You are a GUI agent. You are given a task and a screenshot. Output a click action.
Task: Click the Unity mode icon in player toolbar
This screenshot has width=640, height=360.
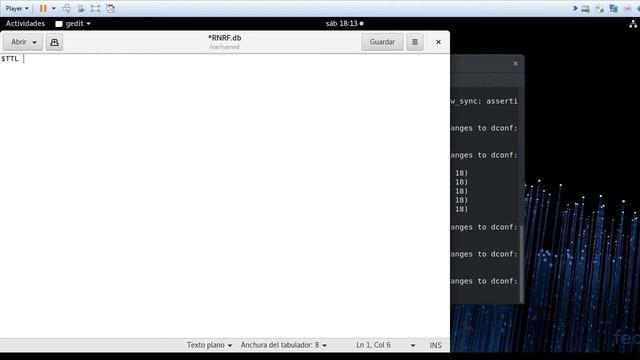tap(110, 8)
